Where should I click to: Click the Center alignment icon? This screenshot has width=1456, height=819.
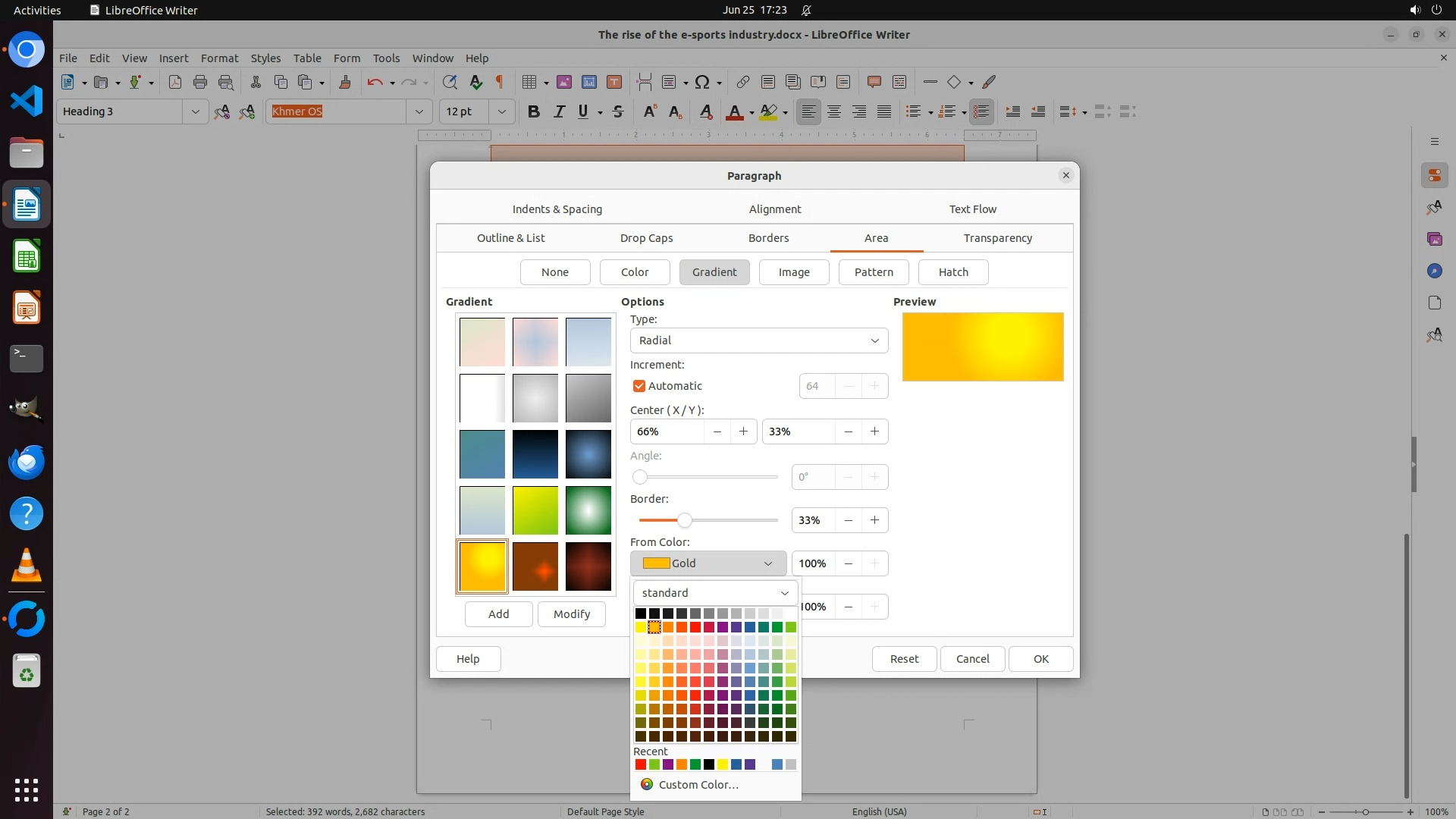click(x=834, y=111)
